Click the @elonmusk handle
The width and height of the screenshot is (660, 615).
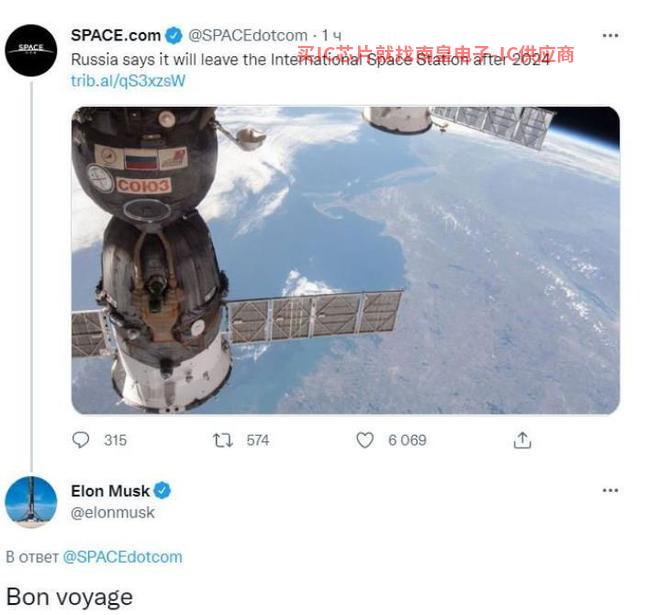click(x=112, y=513)
